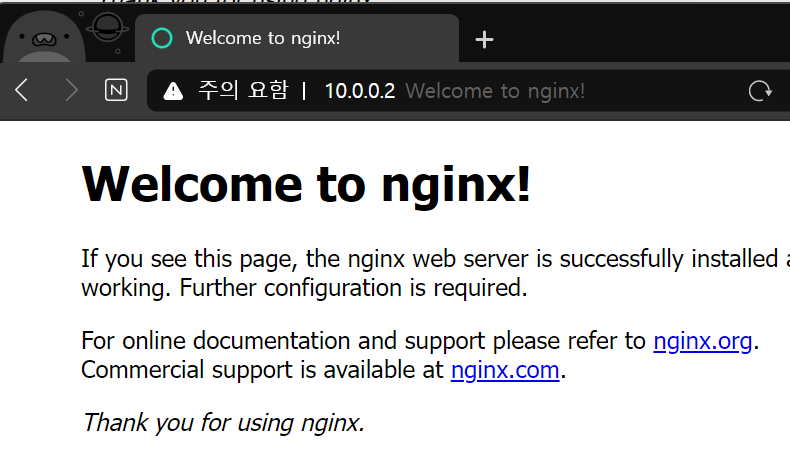The image size is (790, 464).
Task: Click the green circle tab favicon
Action: click(x=162, y=38)
